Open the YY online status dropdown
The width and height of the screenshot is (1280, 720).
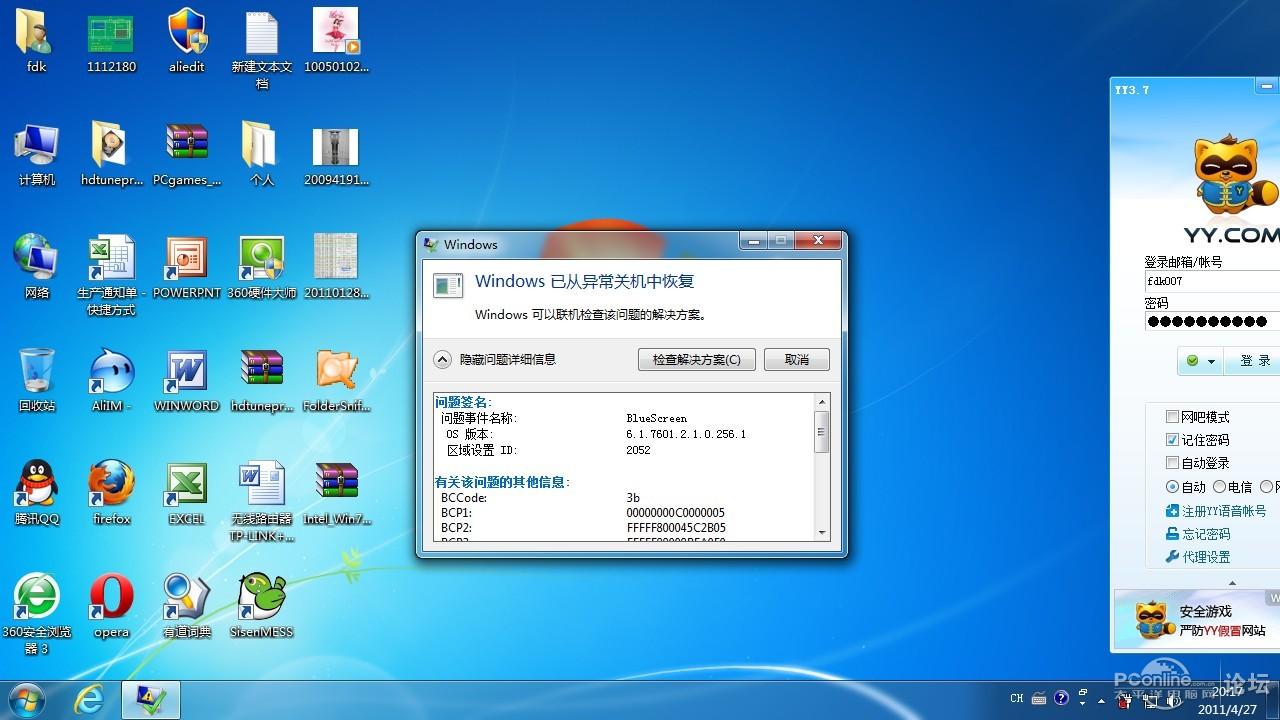tap(1200, 361)
